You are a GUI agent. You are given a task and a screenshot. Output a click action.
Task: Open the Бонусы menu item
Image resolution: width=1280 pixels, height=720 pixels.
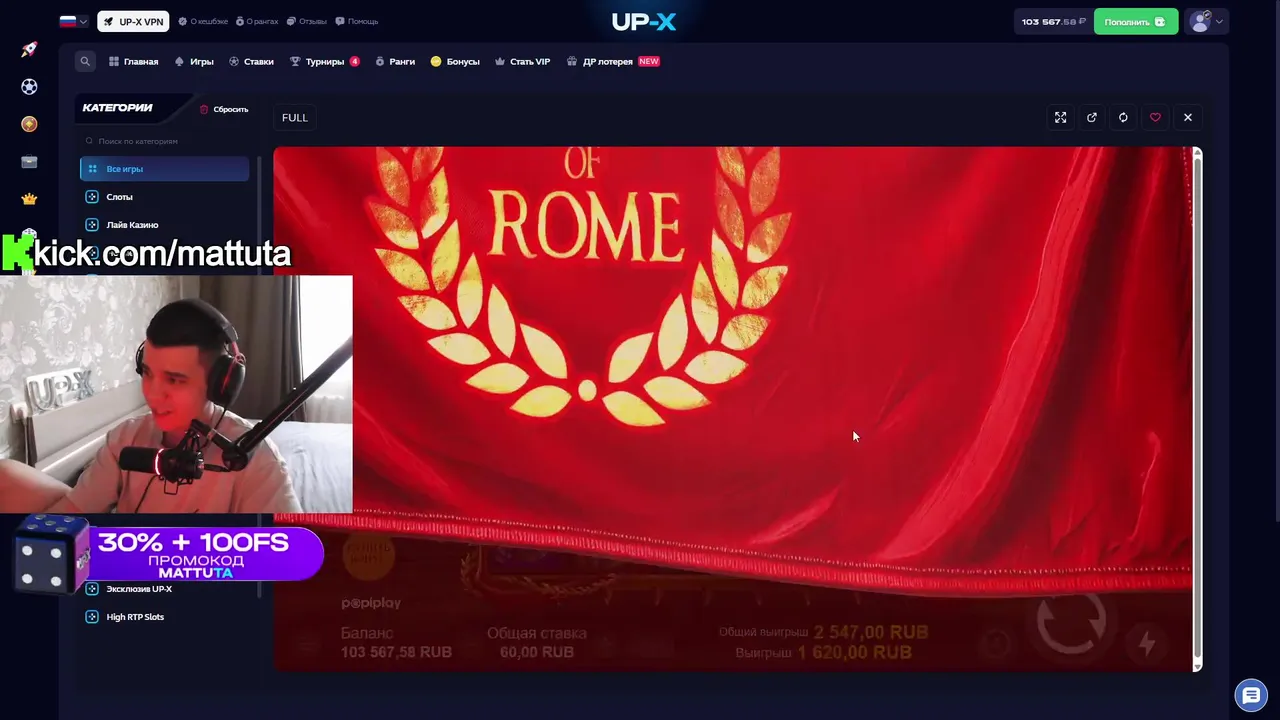pyautogui.click(x=455, y=61)
